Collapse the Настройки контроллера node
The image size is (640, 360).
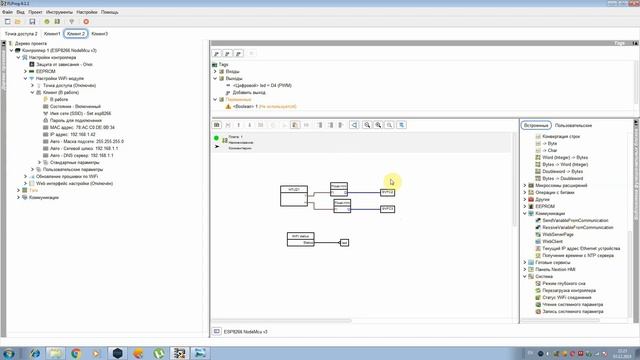coord(18,58)
